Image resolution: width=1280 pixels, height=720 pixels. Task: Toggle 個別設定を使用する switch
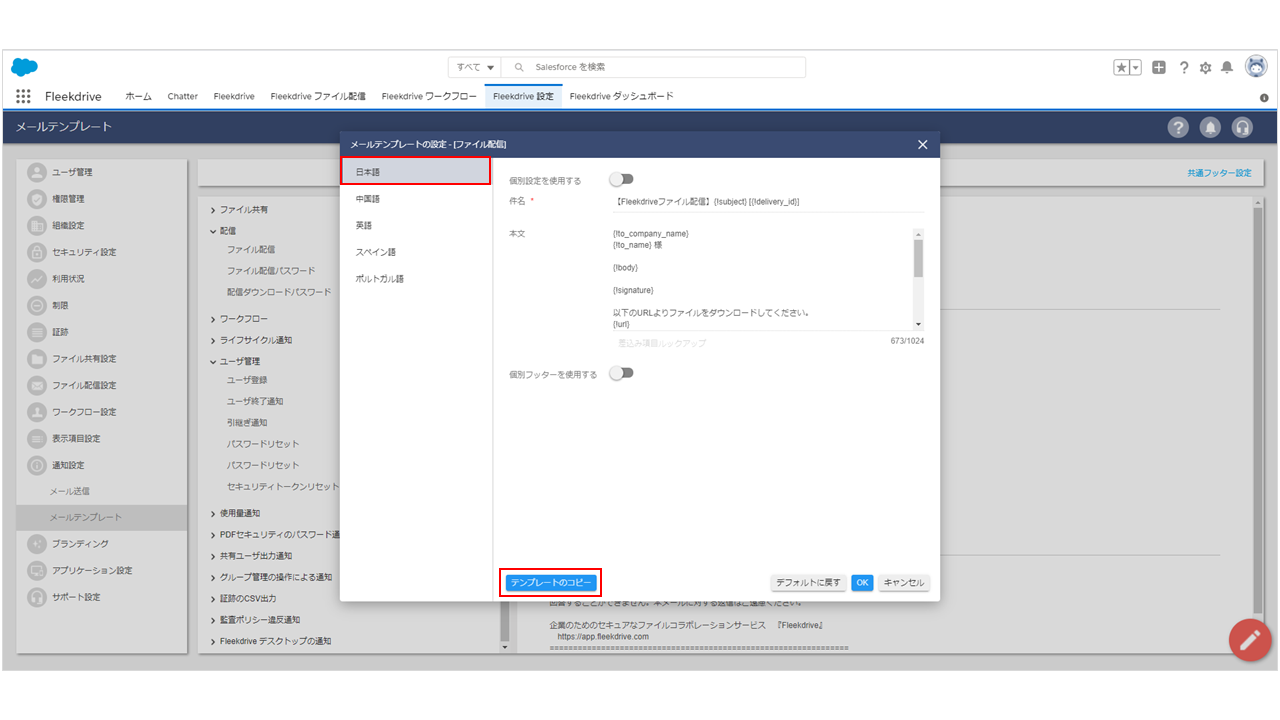622,180
